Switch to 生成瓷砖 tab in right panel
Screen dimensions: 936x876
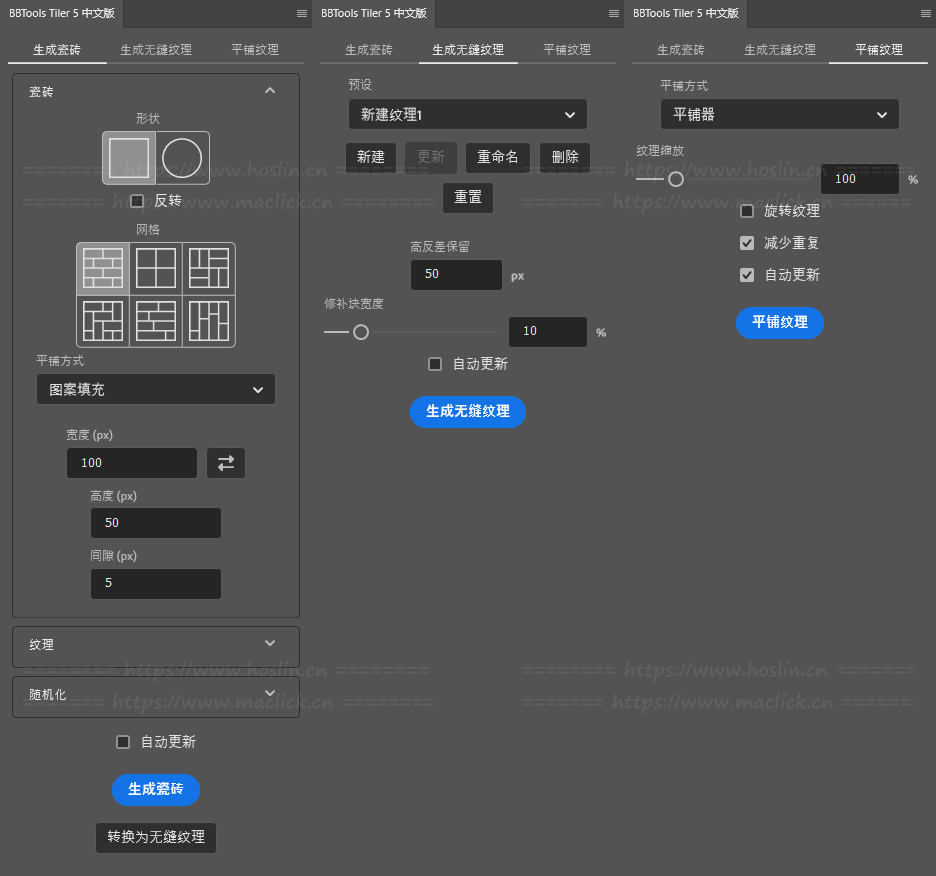(681, 50)
